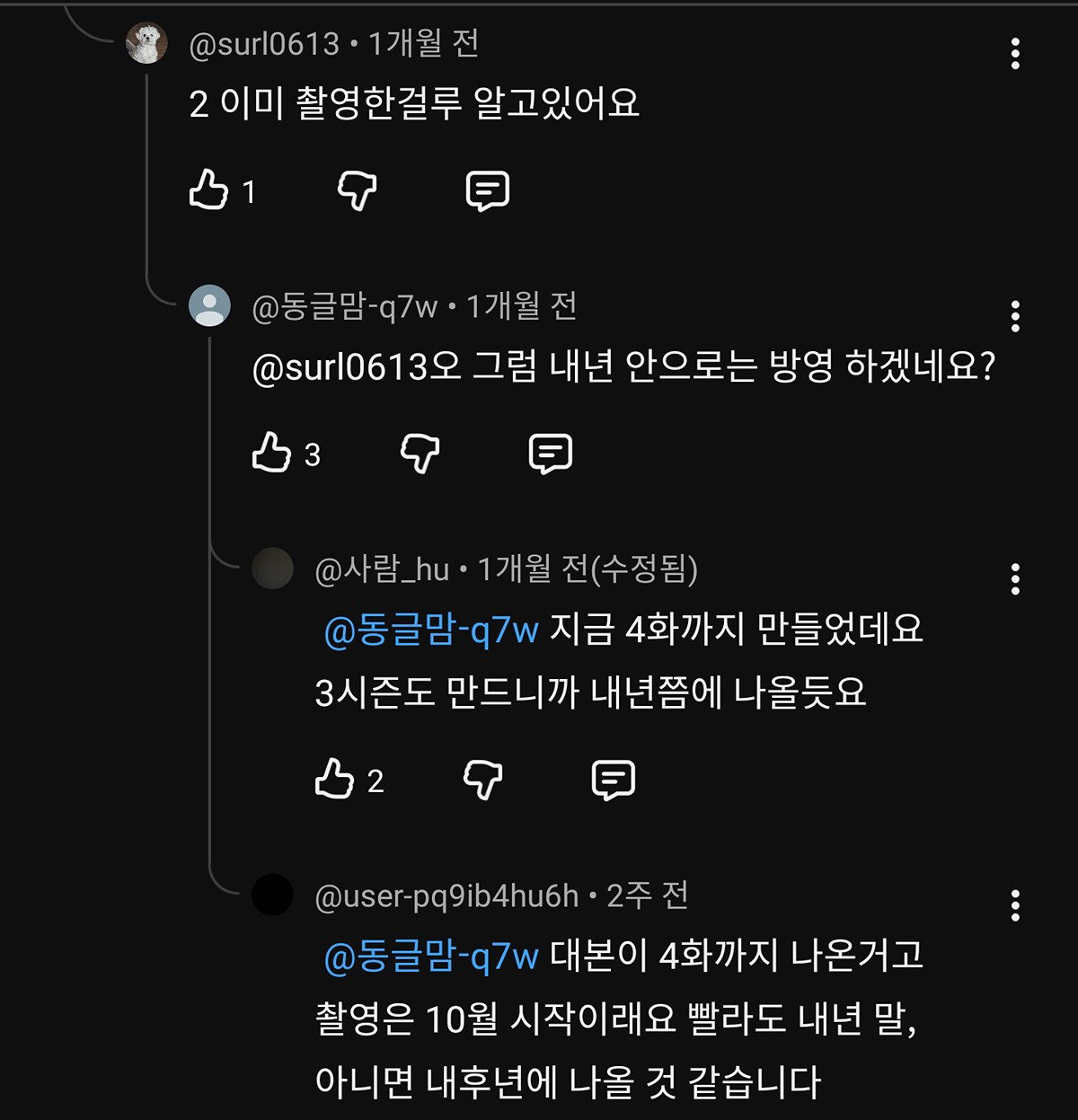Screen dimensions: 1078x1120
Task: Like the comment by @surl0613
Action: pos(208,190)
